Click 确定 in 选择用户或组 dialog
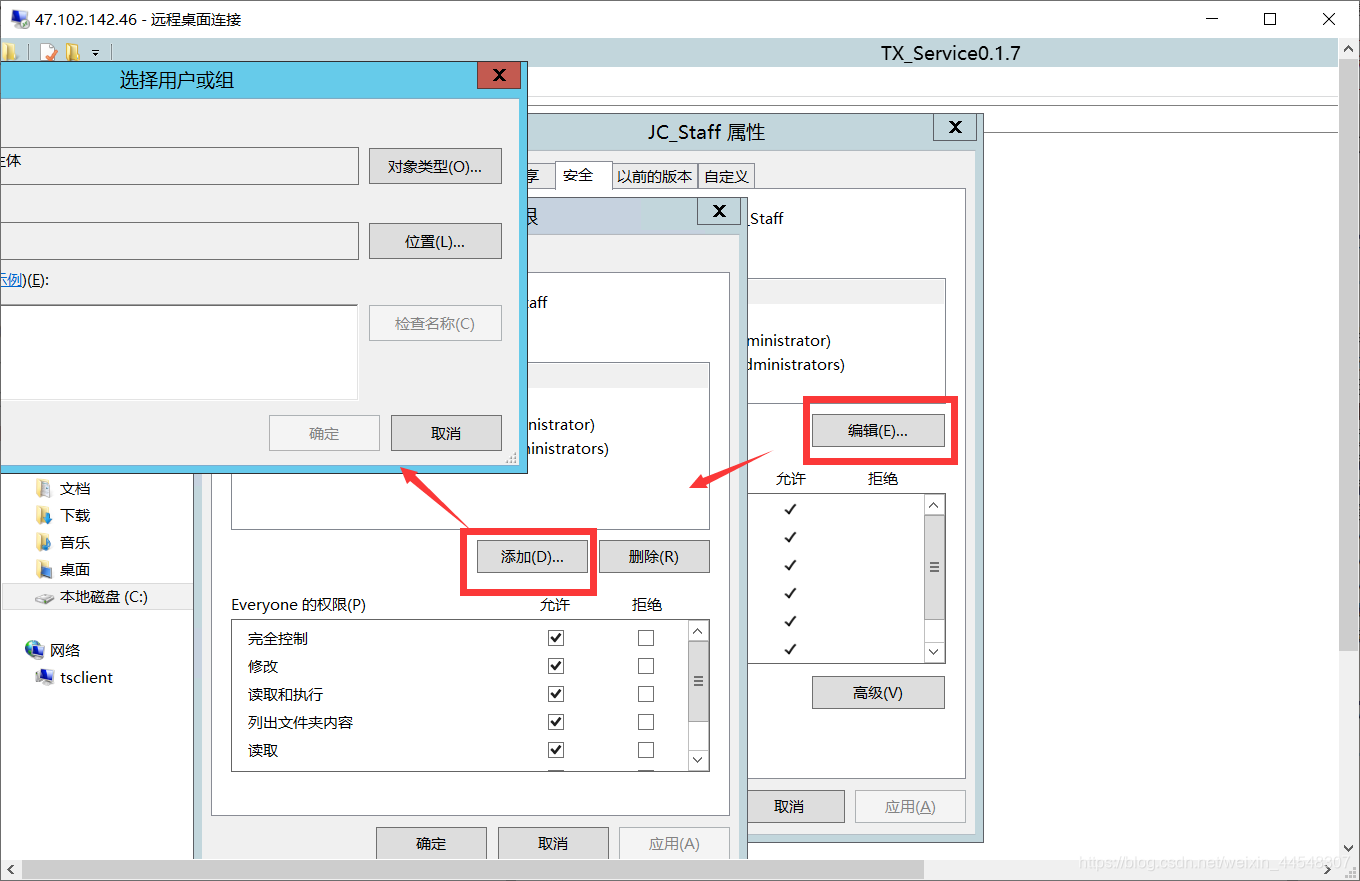This screenshot has width=1360, height=881. tap(324, 433)
